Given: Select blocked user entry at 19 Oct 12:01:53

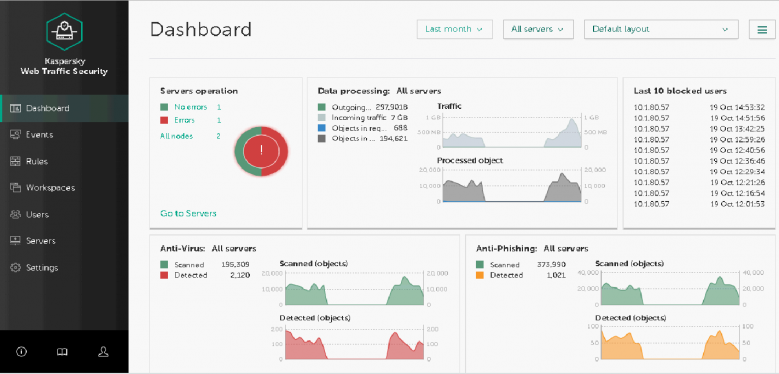Looking at the screenshot, I should [x=699, y=204].
